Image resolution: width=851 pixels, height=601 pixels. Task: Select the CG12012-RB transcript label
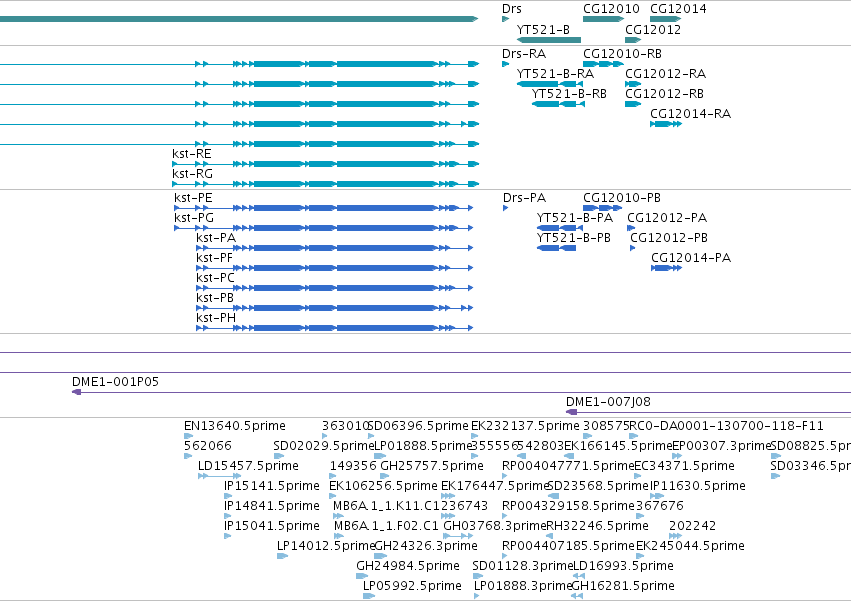click(x=664, y=94)
